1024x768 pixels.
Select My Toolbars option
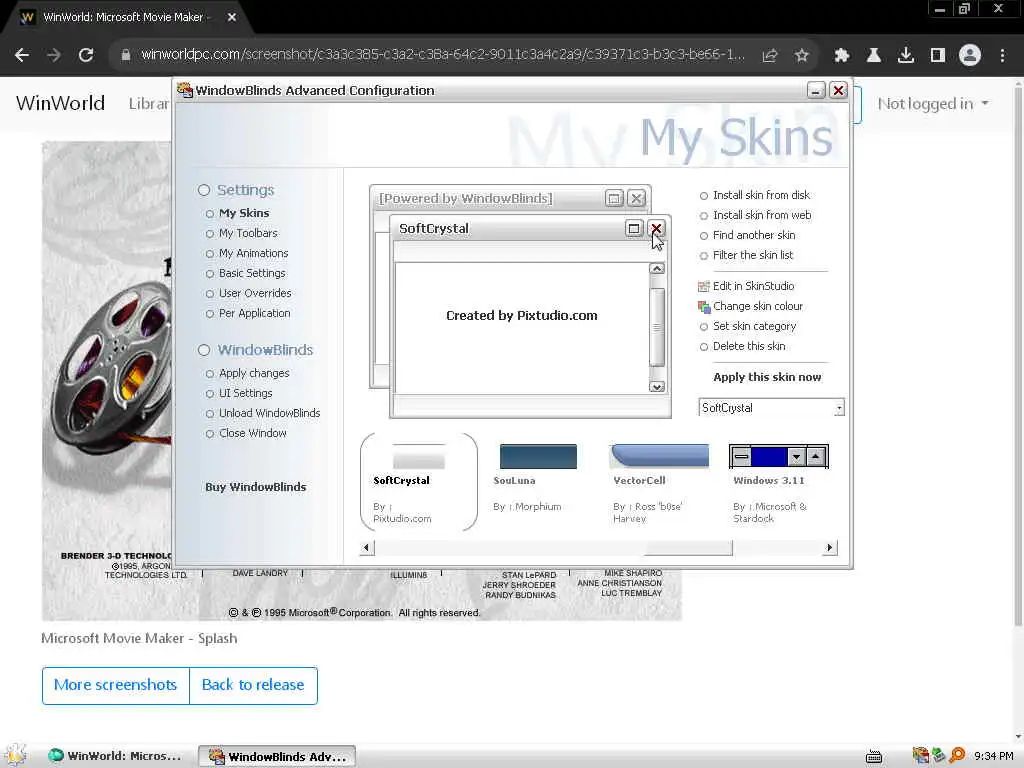click(241, 234)
